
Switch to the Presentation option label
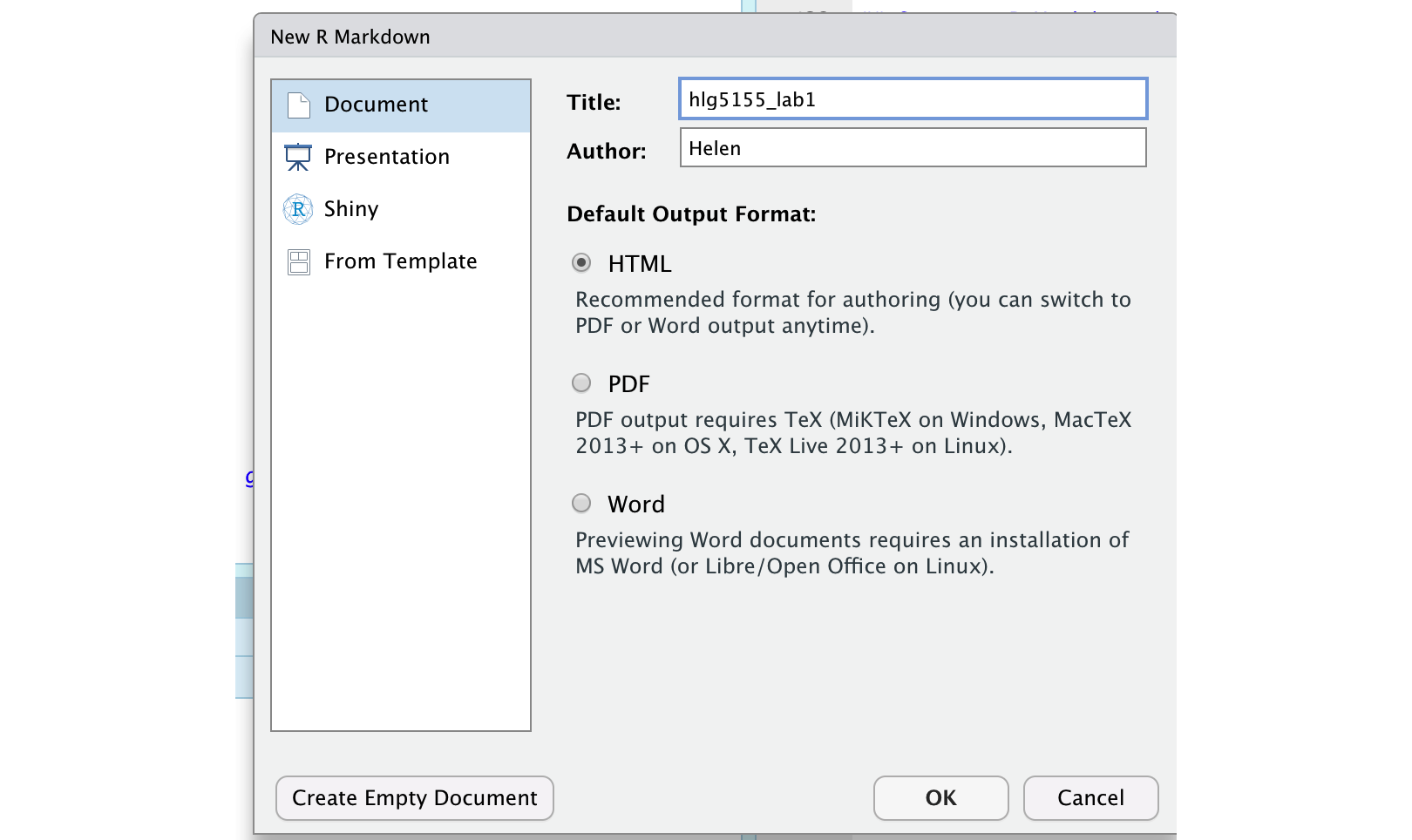pos(386,157)
